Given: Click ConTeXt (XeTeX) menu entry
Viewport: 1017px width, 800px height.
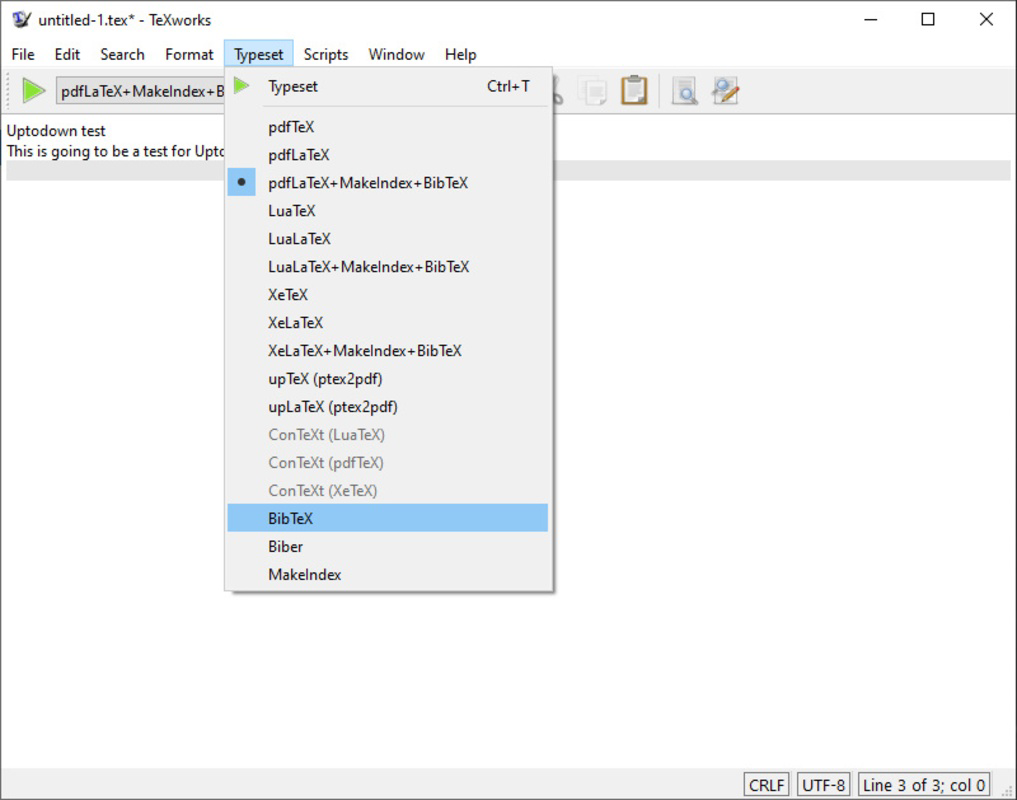Looking at the screenshot, I should point(388,491).
